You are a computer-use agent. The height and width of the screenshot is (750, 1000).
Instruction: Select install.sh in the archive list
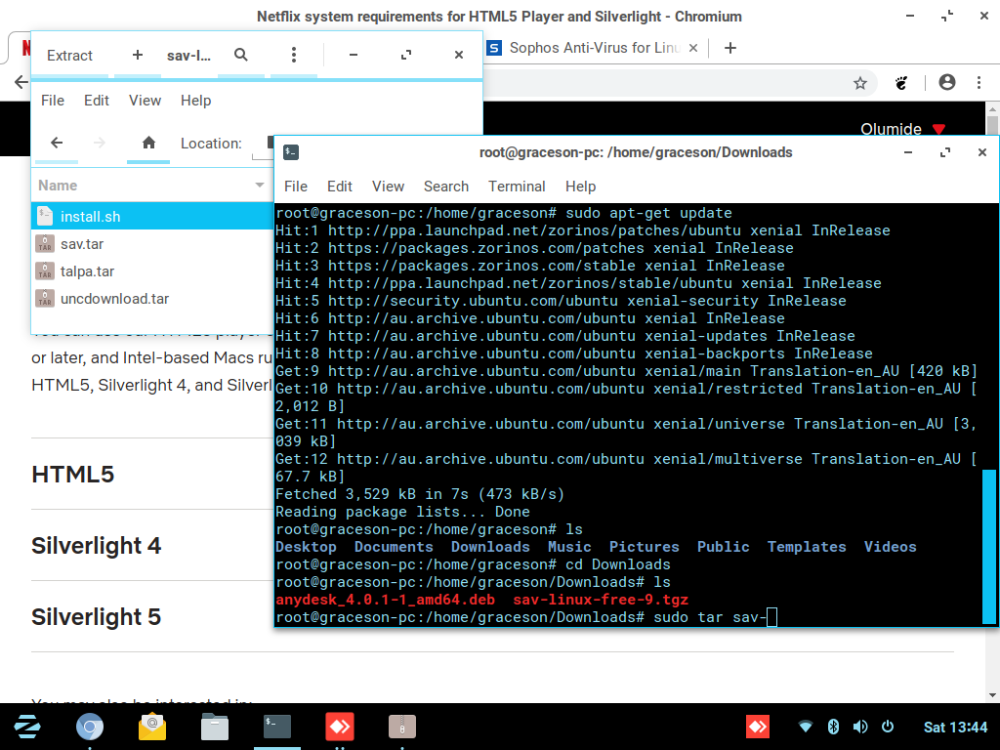click(152, 217)
